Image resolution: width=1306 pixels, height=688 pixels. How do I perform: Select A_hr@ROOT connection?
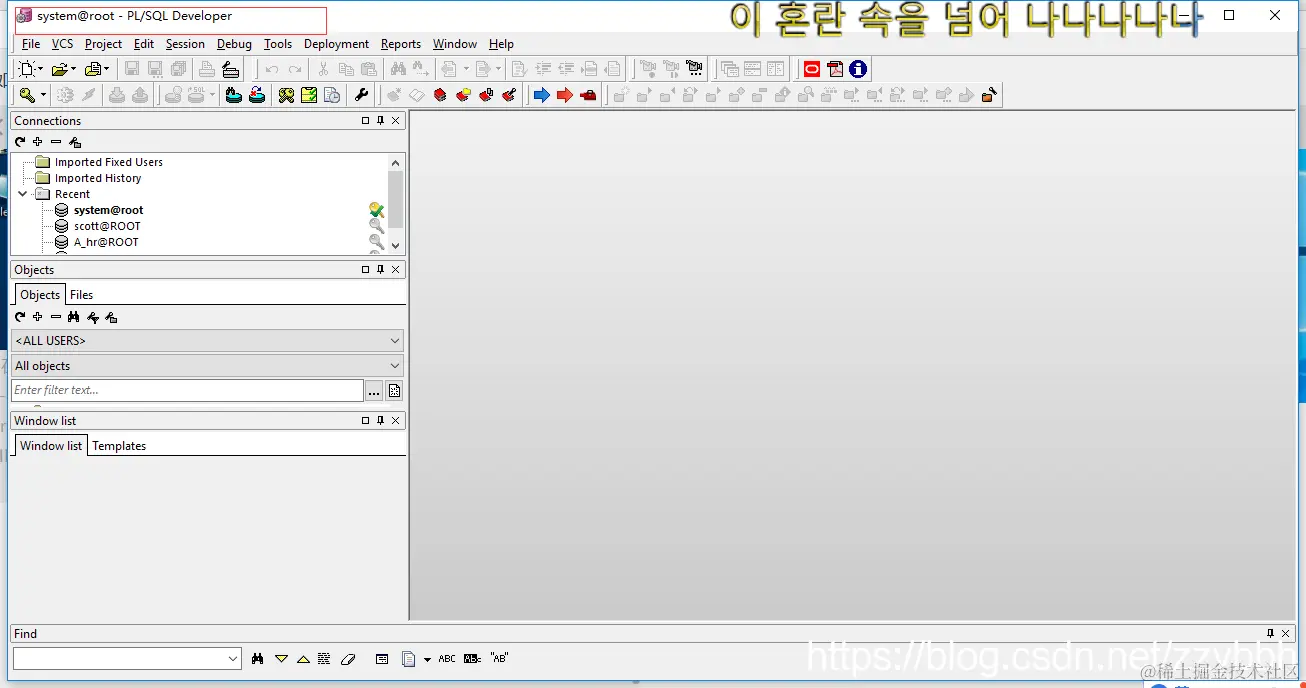pyautogui.click(x=106, y=242)
